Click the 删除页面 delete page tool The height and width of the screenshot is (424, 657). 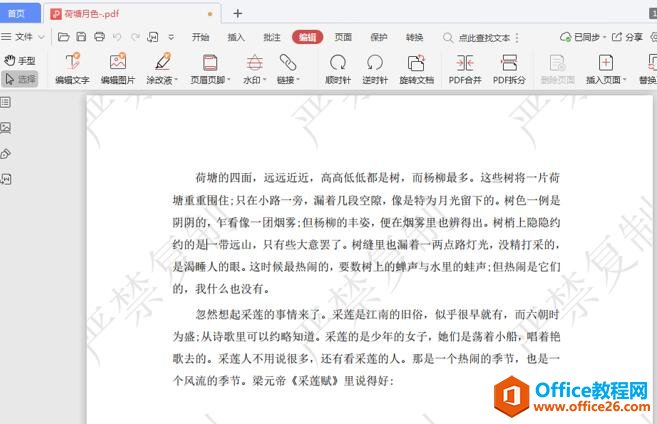558,68
